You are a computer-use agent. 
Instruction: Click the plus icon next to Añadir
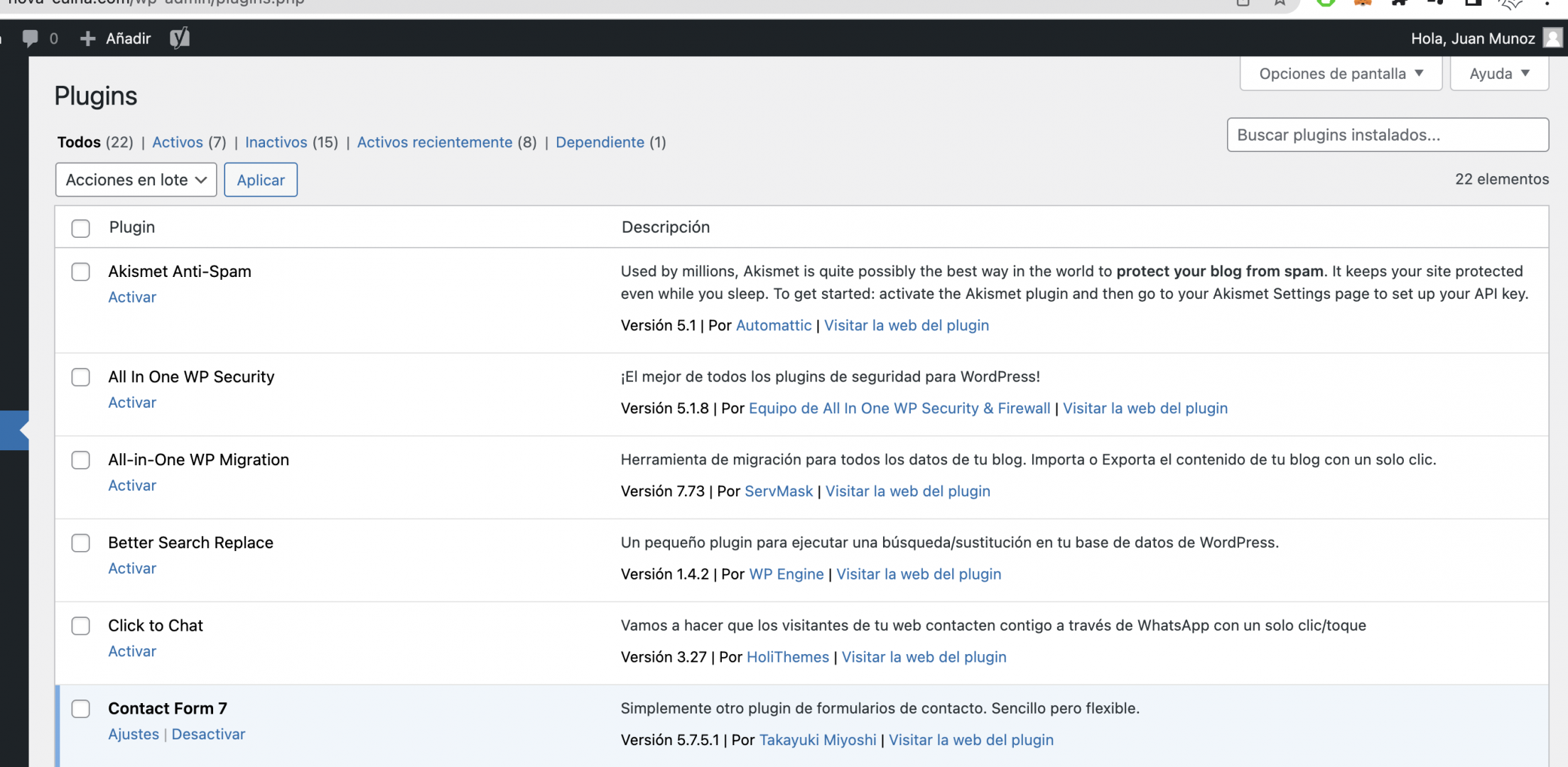click(x=87, y=38)
